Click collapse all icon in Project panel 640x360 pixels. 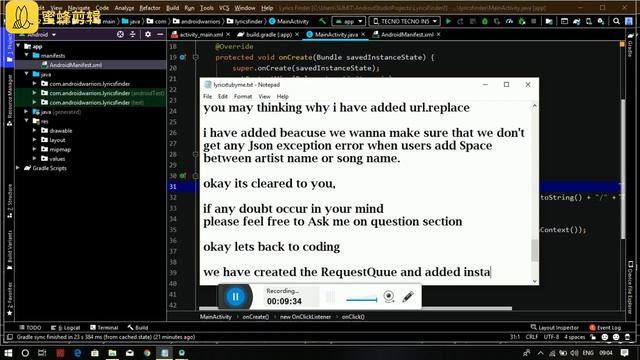[133, 35]
